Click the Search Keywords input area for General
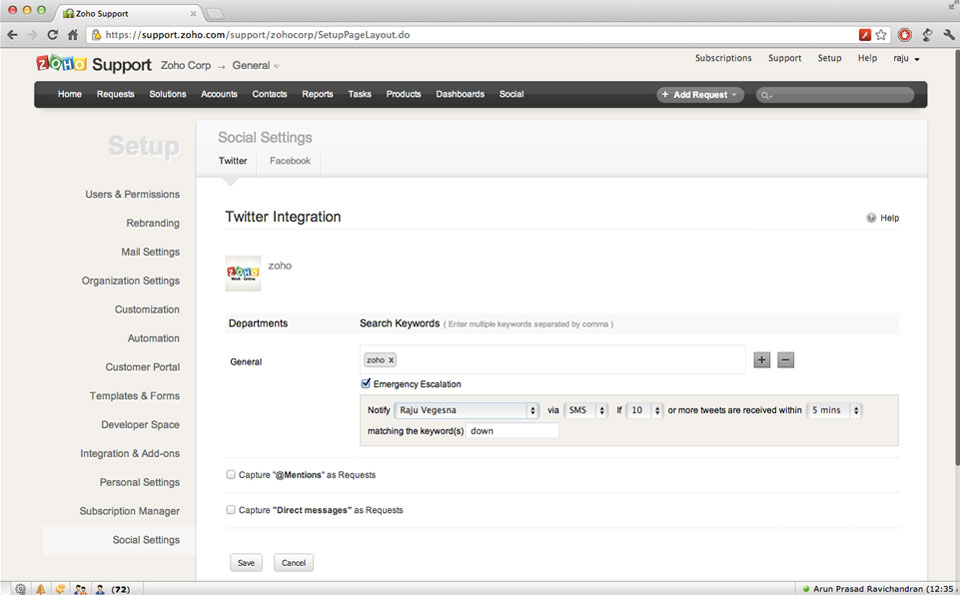This screenshot has width=960, height=595. [553, 359]
